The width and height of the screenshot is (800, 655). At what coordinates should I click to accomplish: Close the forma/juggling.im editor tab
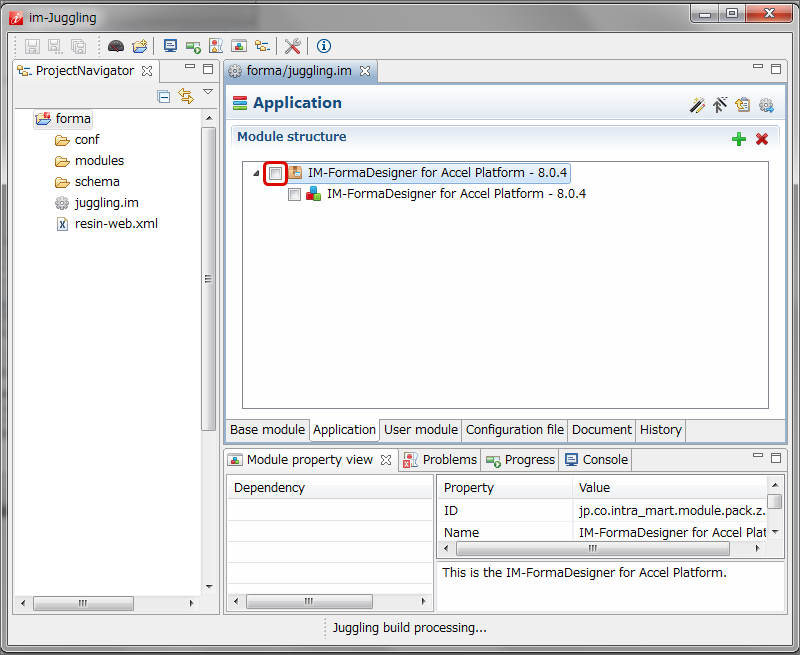365,71
